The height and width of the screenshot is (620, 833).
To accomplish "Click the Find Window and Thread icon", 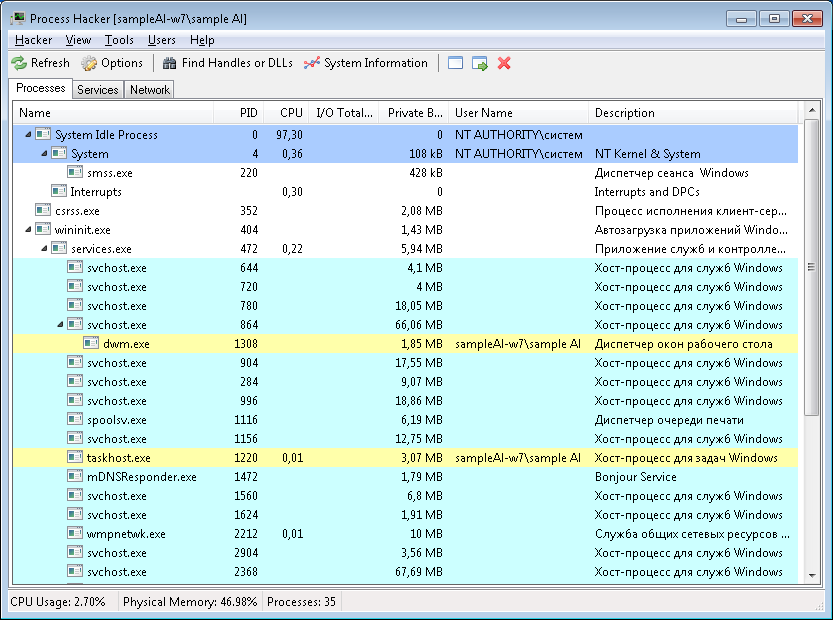I will [x=480, y=63].
